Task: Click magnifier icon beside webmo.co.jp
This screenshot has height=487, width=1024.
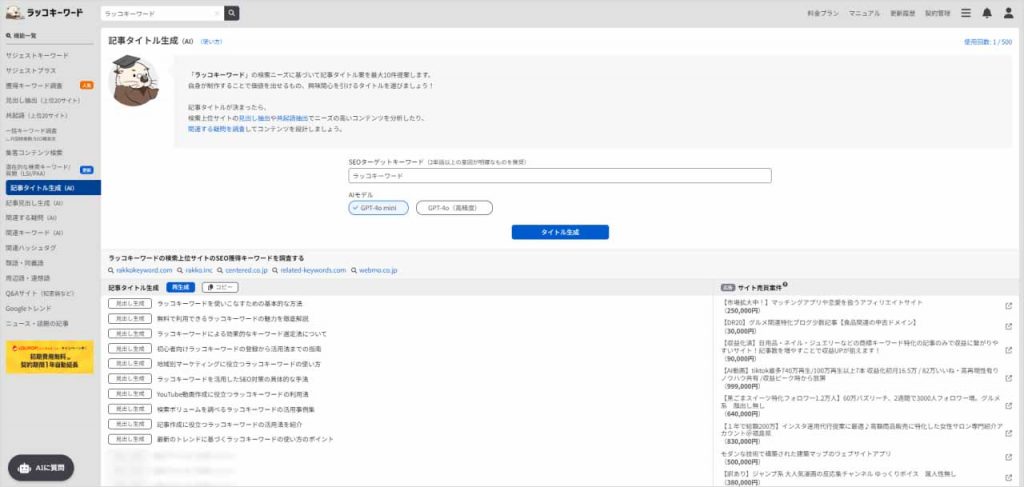Action: [353, 270]
